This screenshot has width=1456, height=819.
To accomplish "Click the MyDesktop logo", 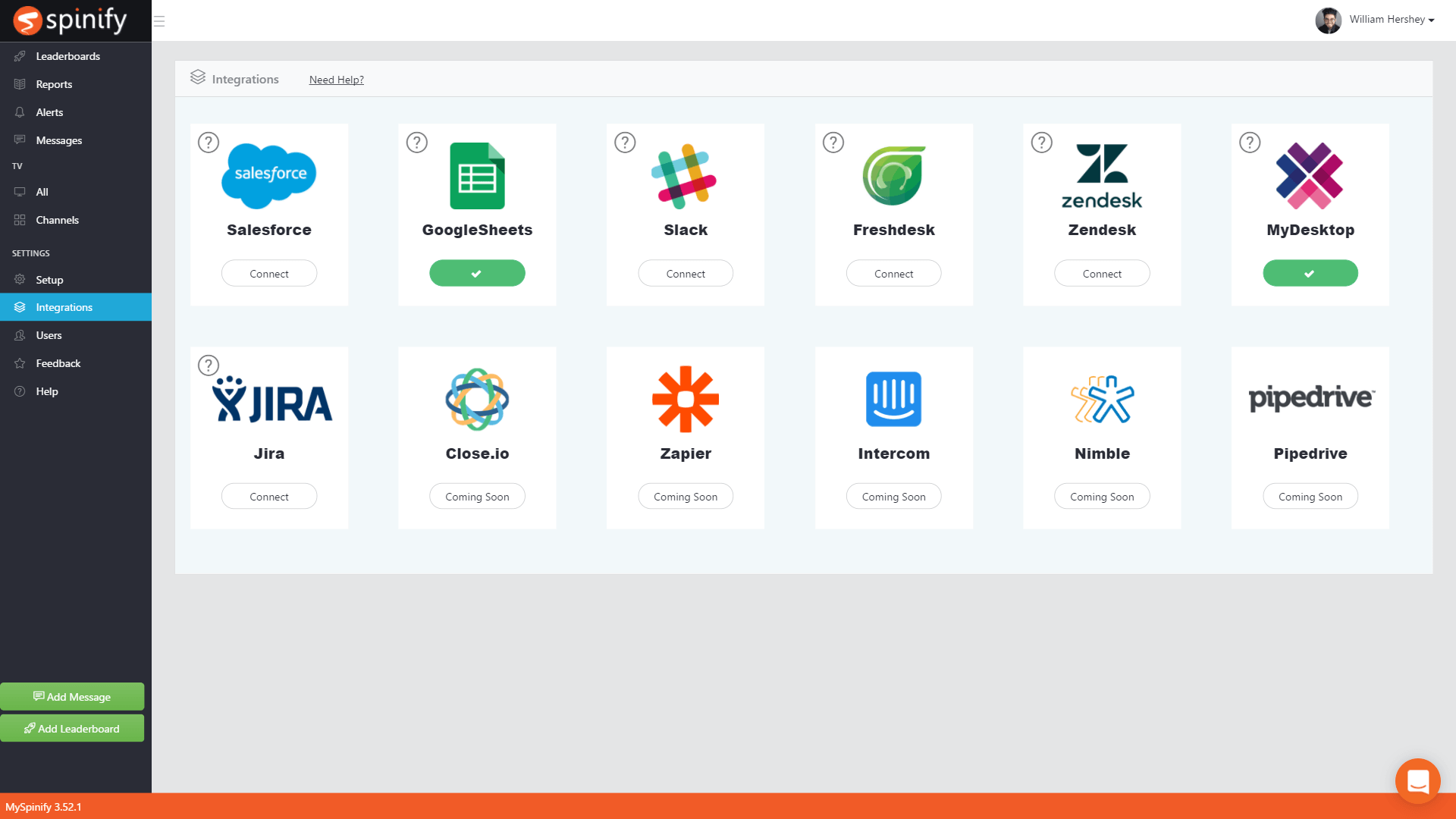I will [1310, 176].
